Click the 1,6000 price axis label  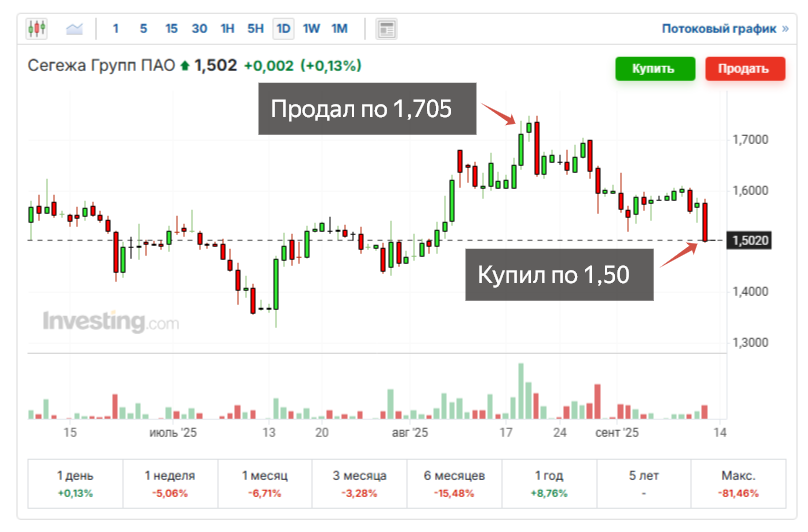[750, 191]
